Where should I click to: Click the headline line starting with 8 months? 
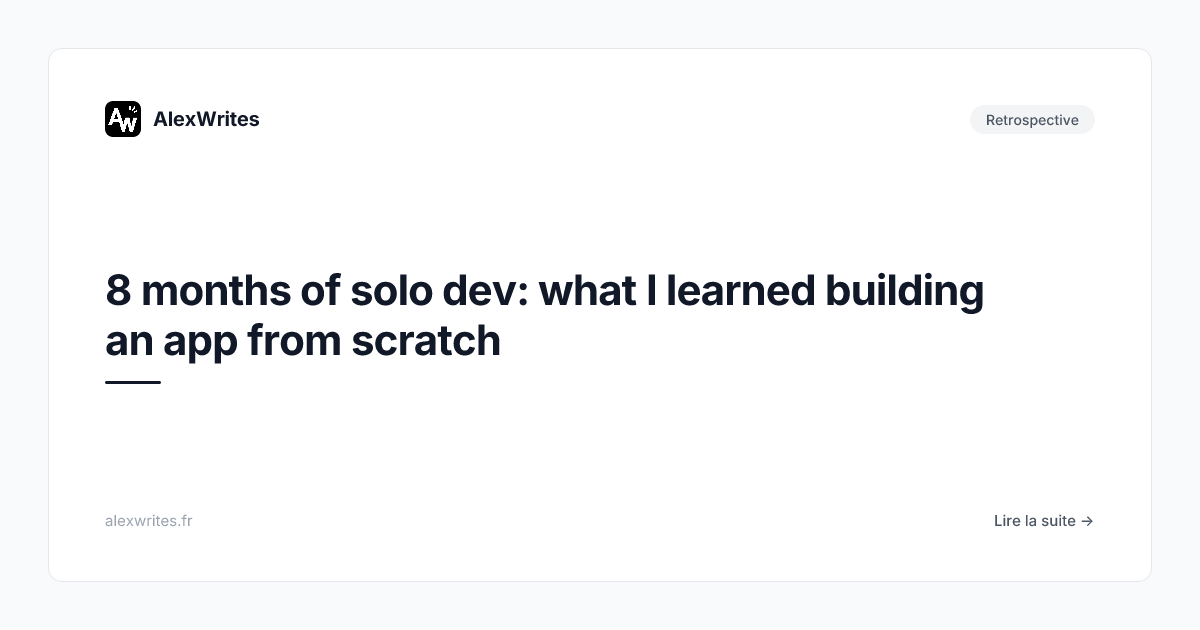click(544, 291)
